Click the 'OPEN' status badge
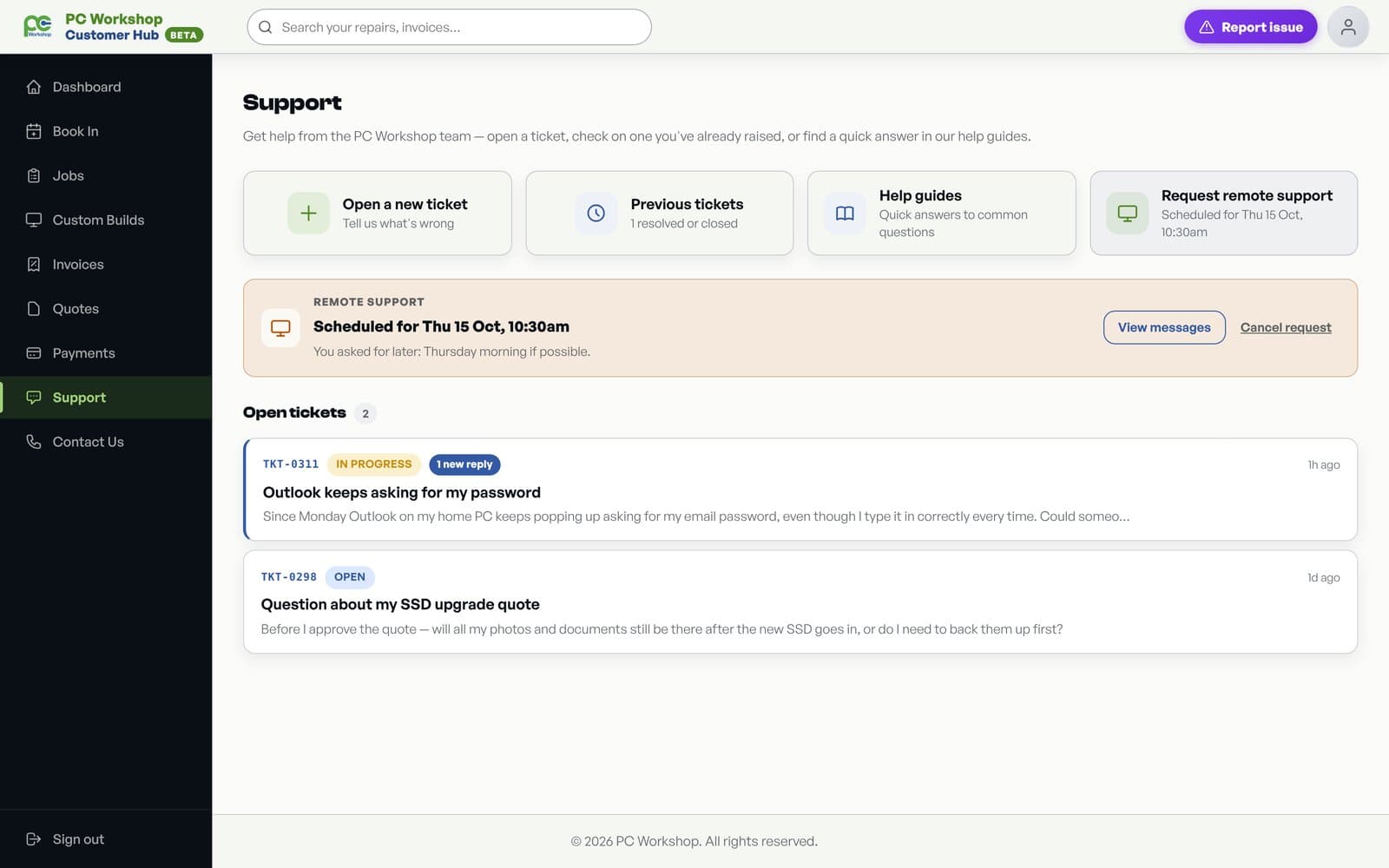This screenshot has height=868, width=1389. pos(350,577)
